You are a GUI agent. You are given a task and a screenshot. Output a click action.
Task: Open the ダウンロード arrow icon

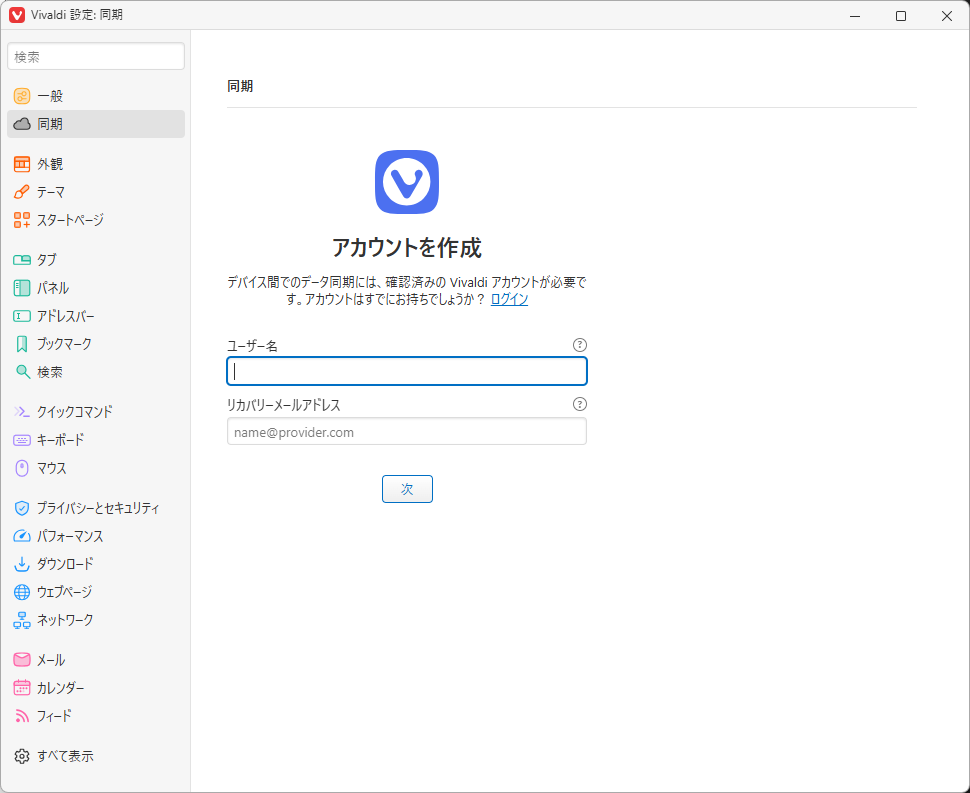[22, 564]
